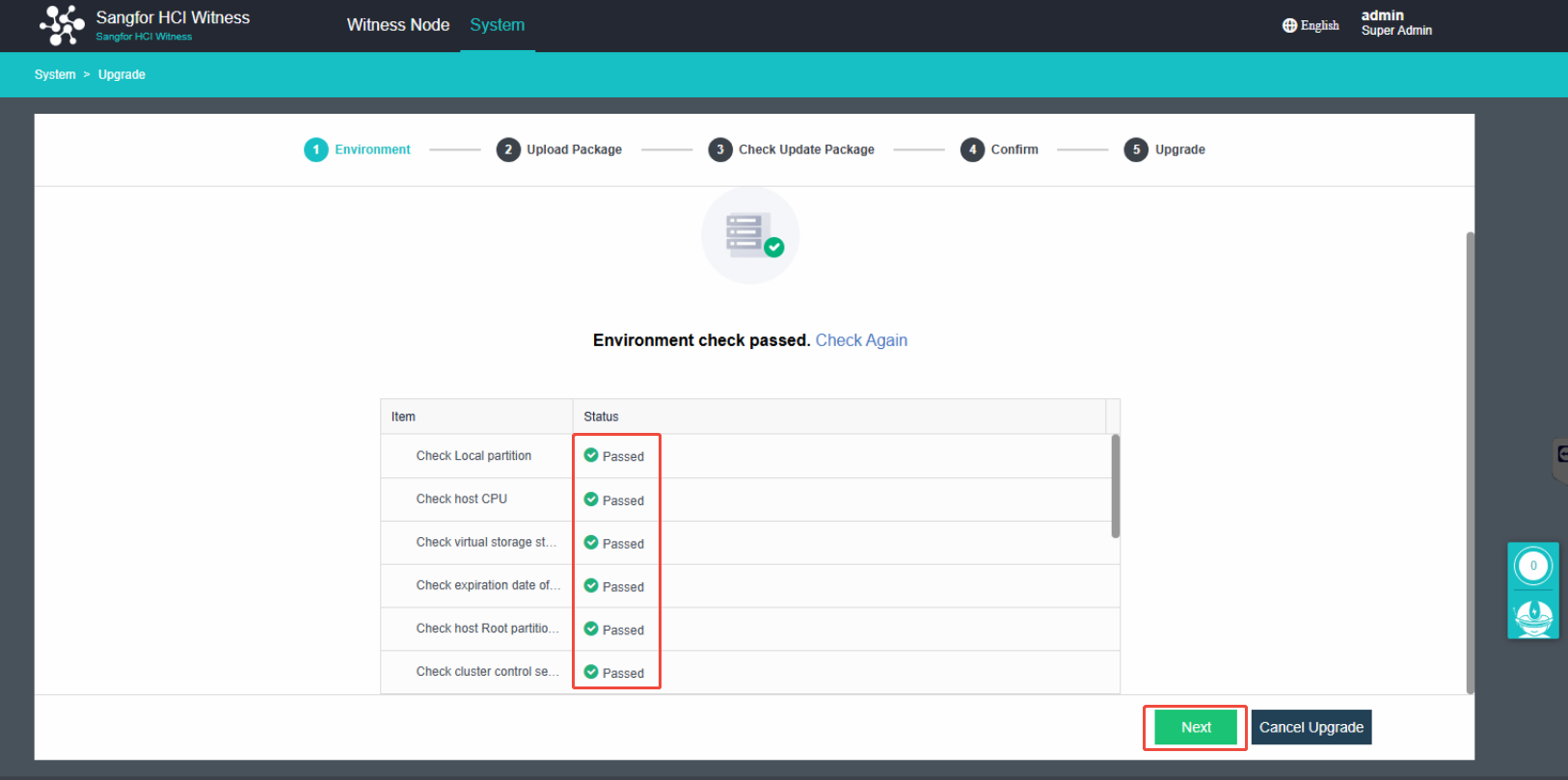Select the Check virtual storage st... row
The width and height of the screenshot is (1568, 780).
[x=746, y=543]
